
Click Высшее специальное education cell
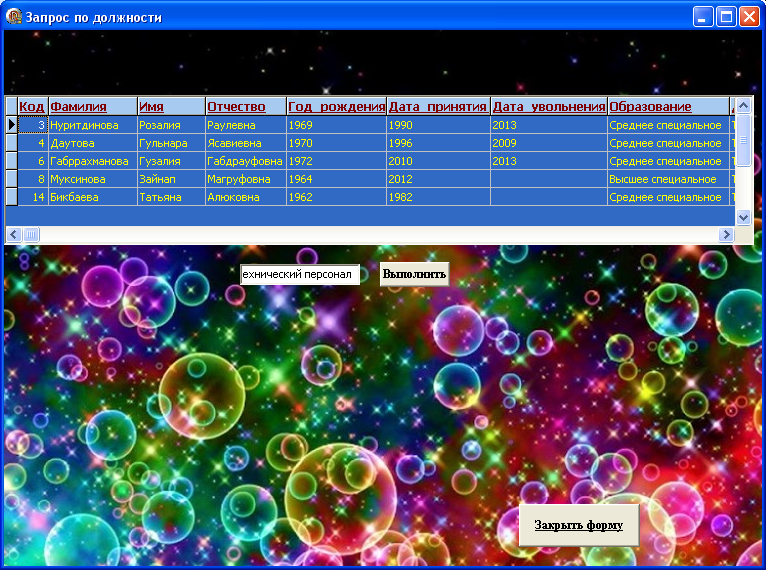point(668,179)
